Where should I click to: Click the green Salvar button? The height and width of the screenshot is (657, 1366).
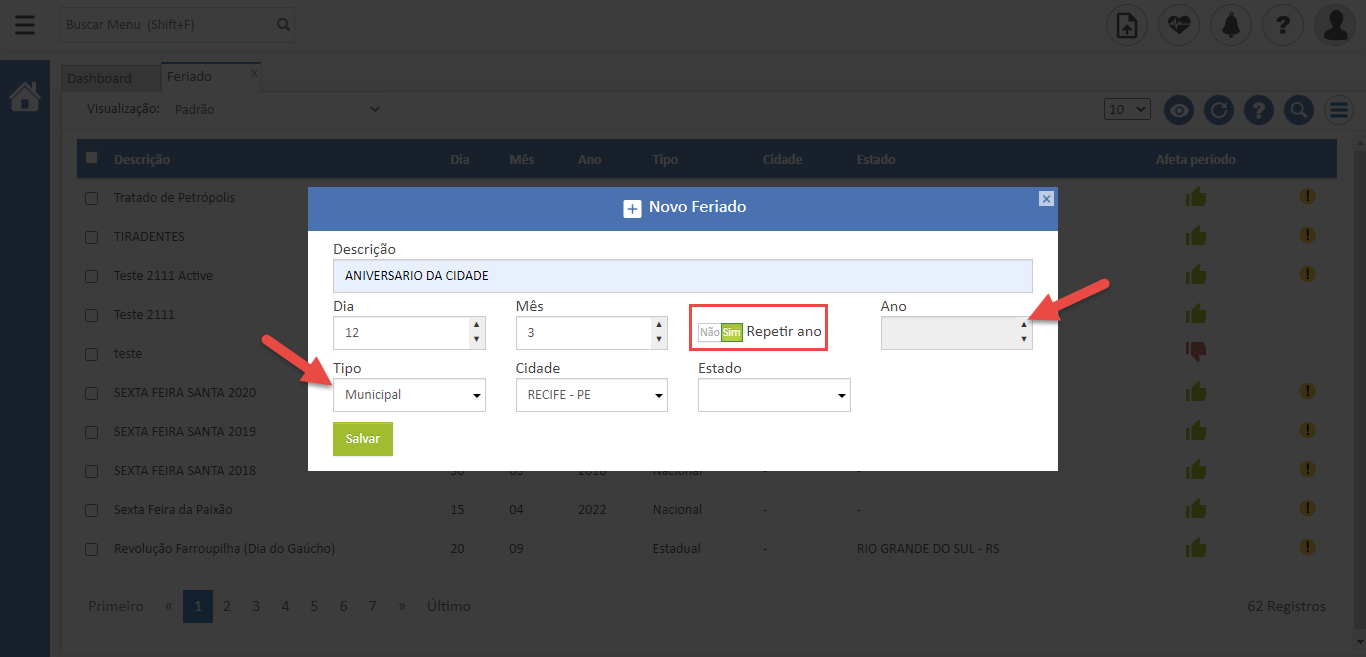(362, 439)
